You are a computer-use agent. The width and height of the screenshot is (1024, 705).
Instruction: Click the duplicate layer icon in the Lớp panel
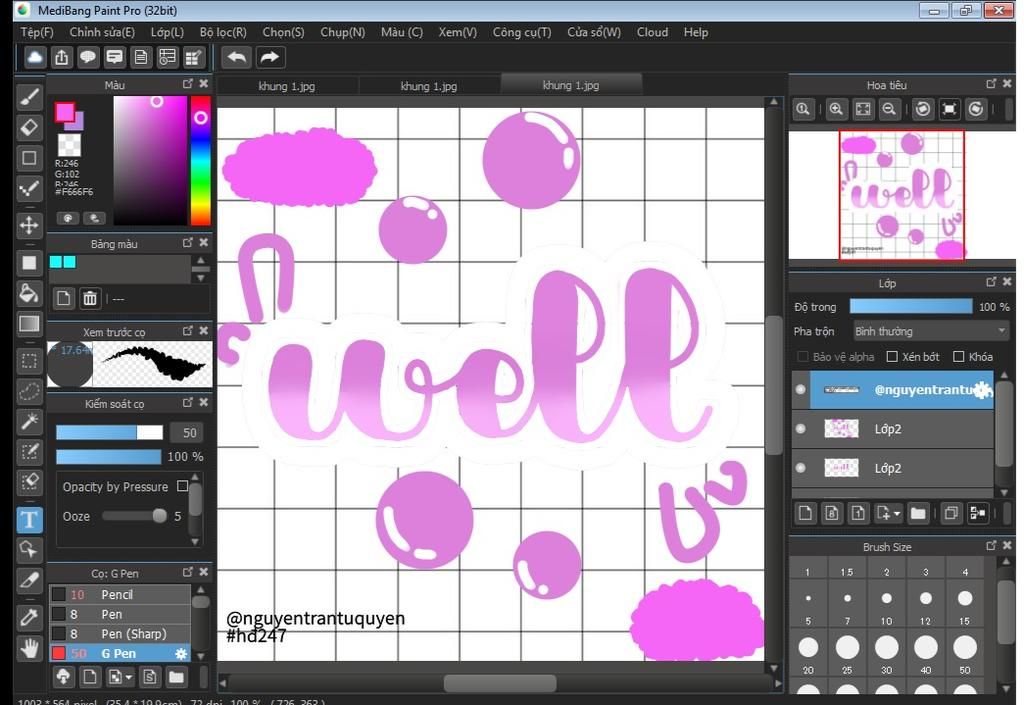(951, 513)
